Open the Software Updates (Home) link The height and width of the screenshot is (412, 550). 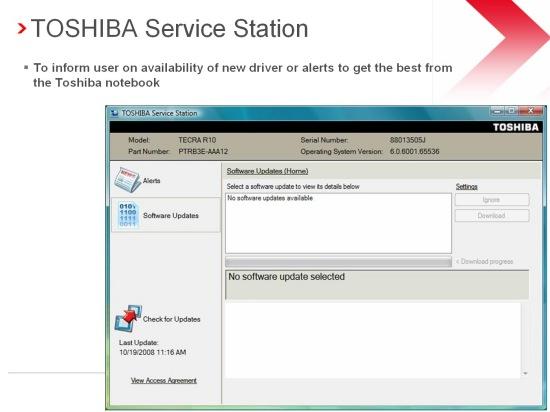click(268, 171)
